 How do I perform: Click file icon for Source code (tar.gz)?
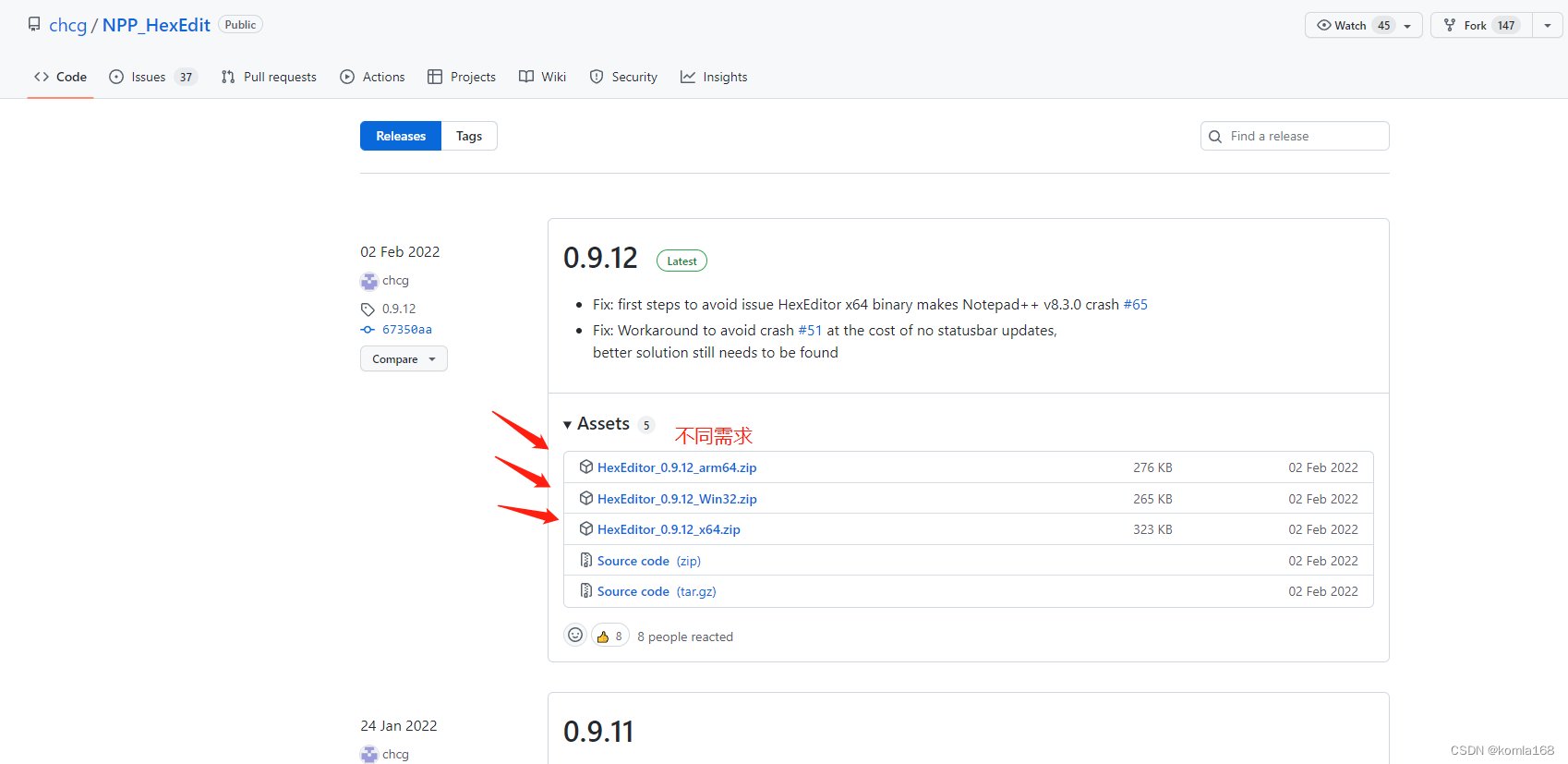586,591
